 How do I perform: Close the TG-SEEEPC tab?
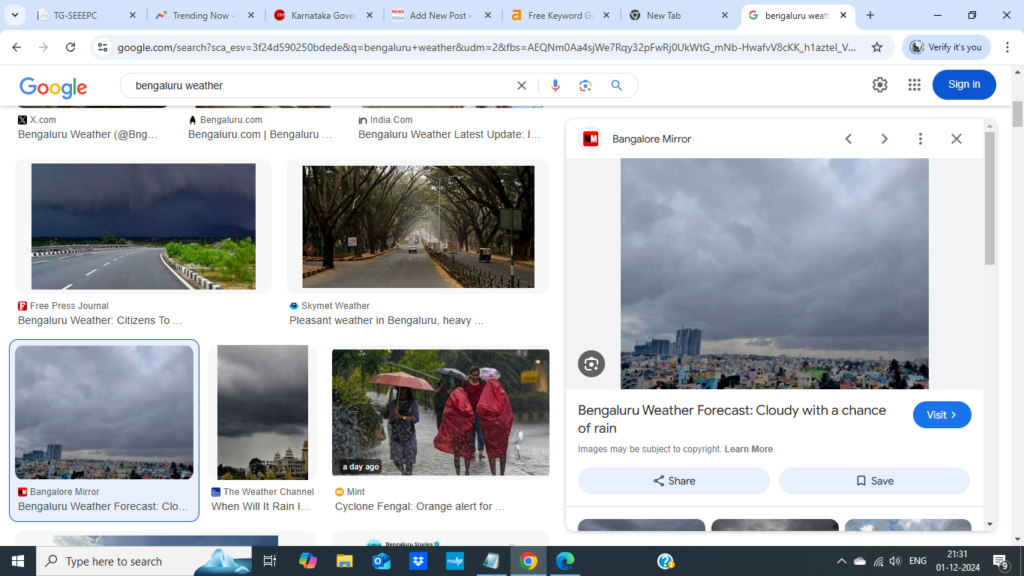point(133,15)
